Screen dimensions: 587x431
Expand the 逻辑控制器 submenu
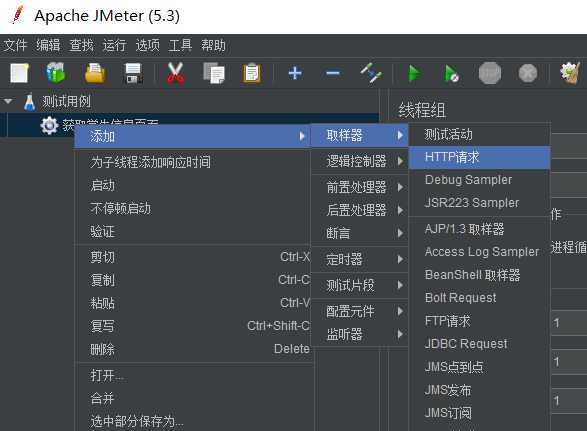(359, 161)
